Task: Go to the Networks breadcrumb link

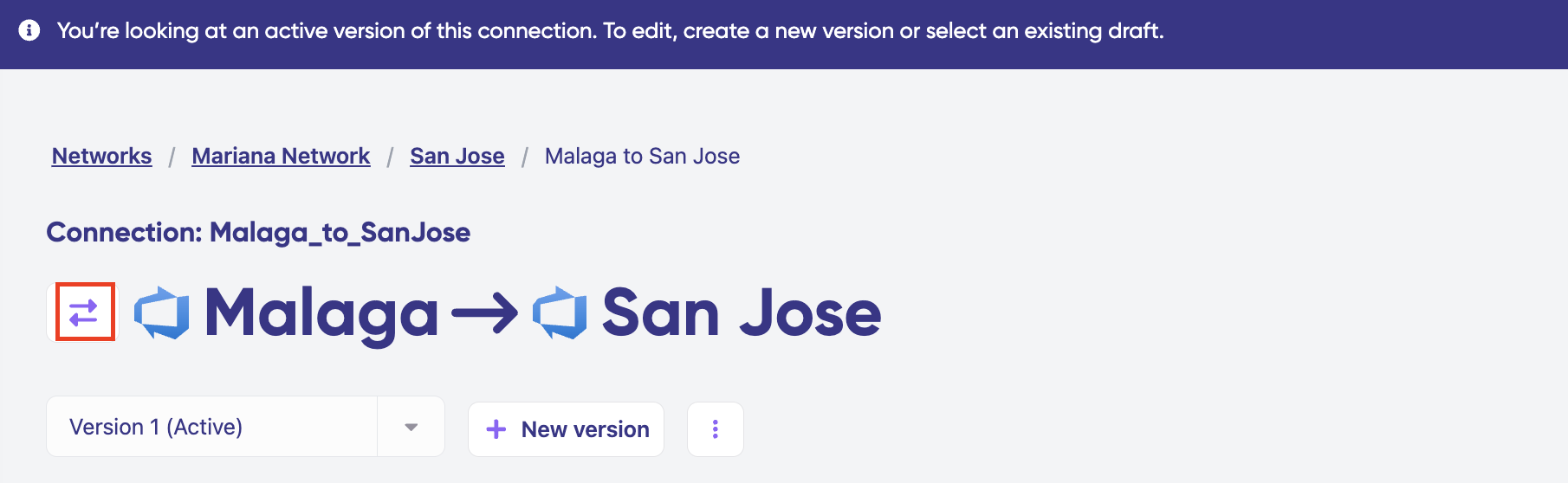Action: click(101, 156)
